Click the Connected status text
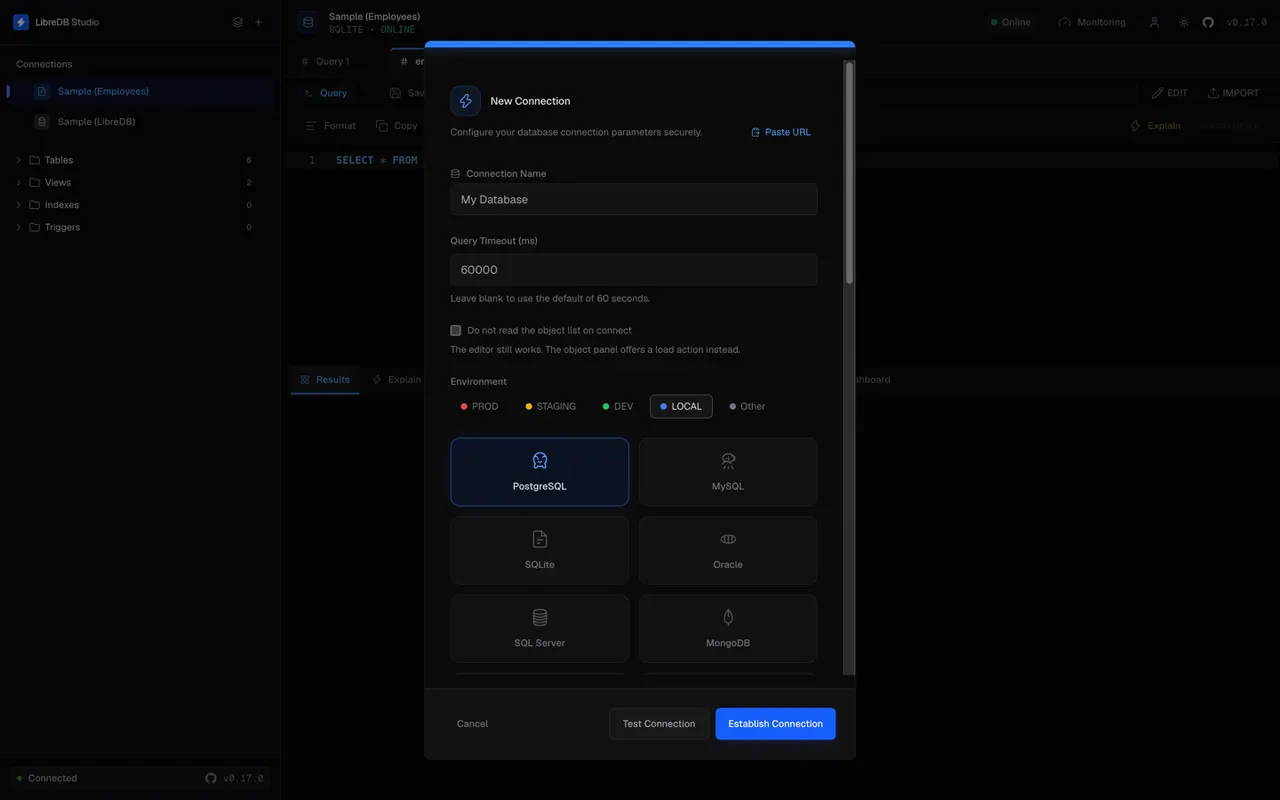This screenshot has width=1280, height=800. tap(52, 778)
